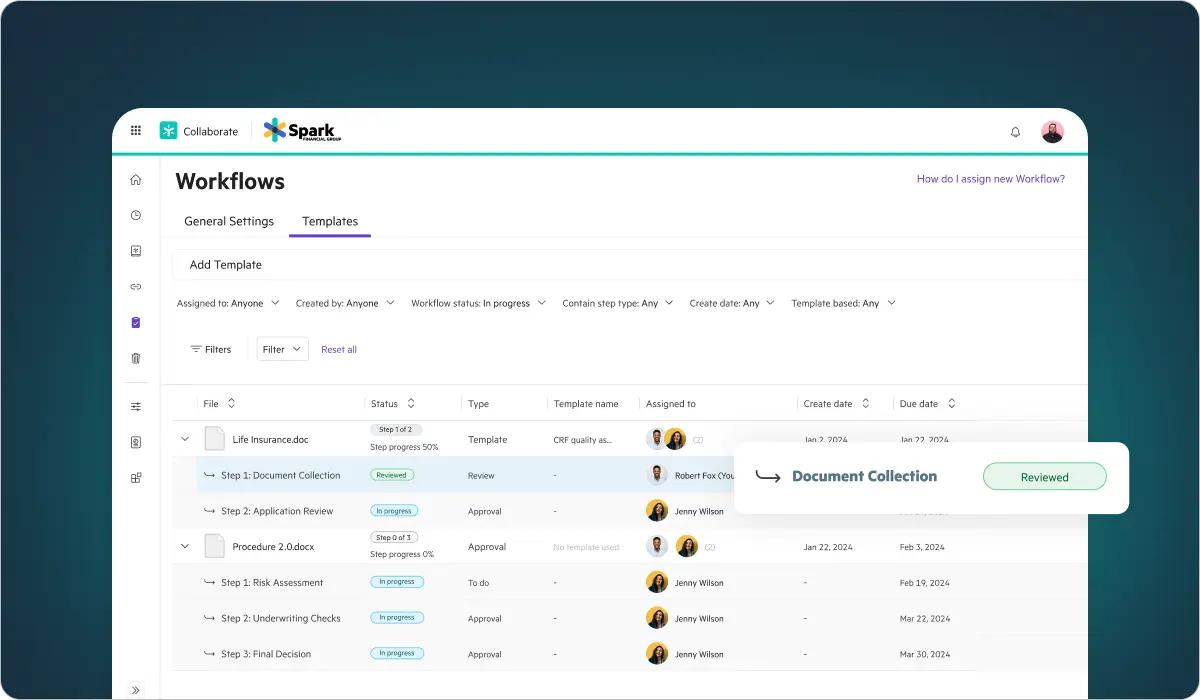
Task: Open 'How do I assign new Workflow?' link
Action: pyautogui.click(x=990, y=179)
